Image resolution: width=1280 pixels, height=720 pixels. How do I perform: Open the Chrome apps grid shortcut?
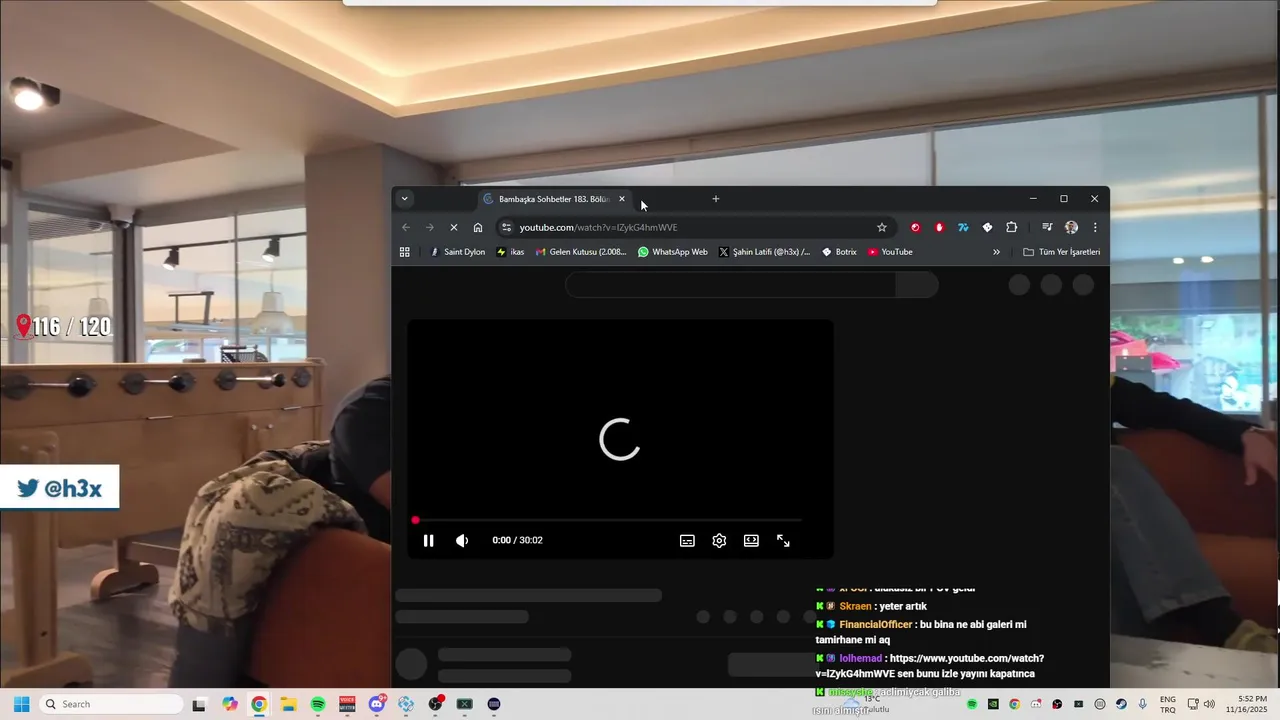click(x=404, y=252)
